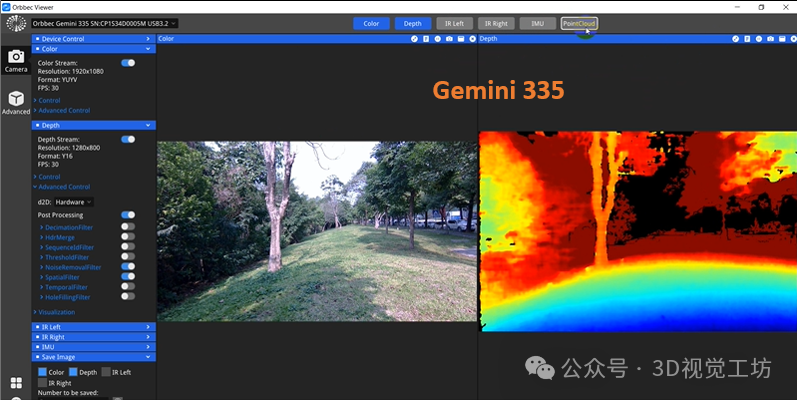Expand the IMU section in left panel
Viewport: 797px width, 400px height.
tap(94, 347)
